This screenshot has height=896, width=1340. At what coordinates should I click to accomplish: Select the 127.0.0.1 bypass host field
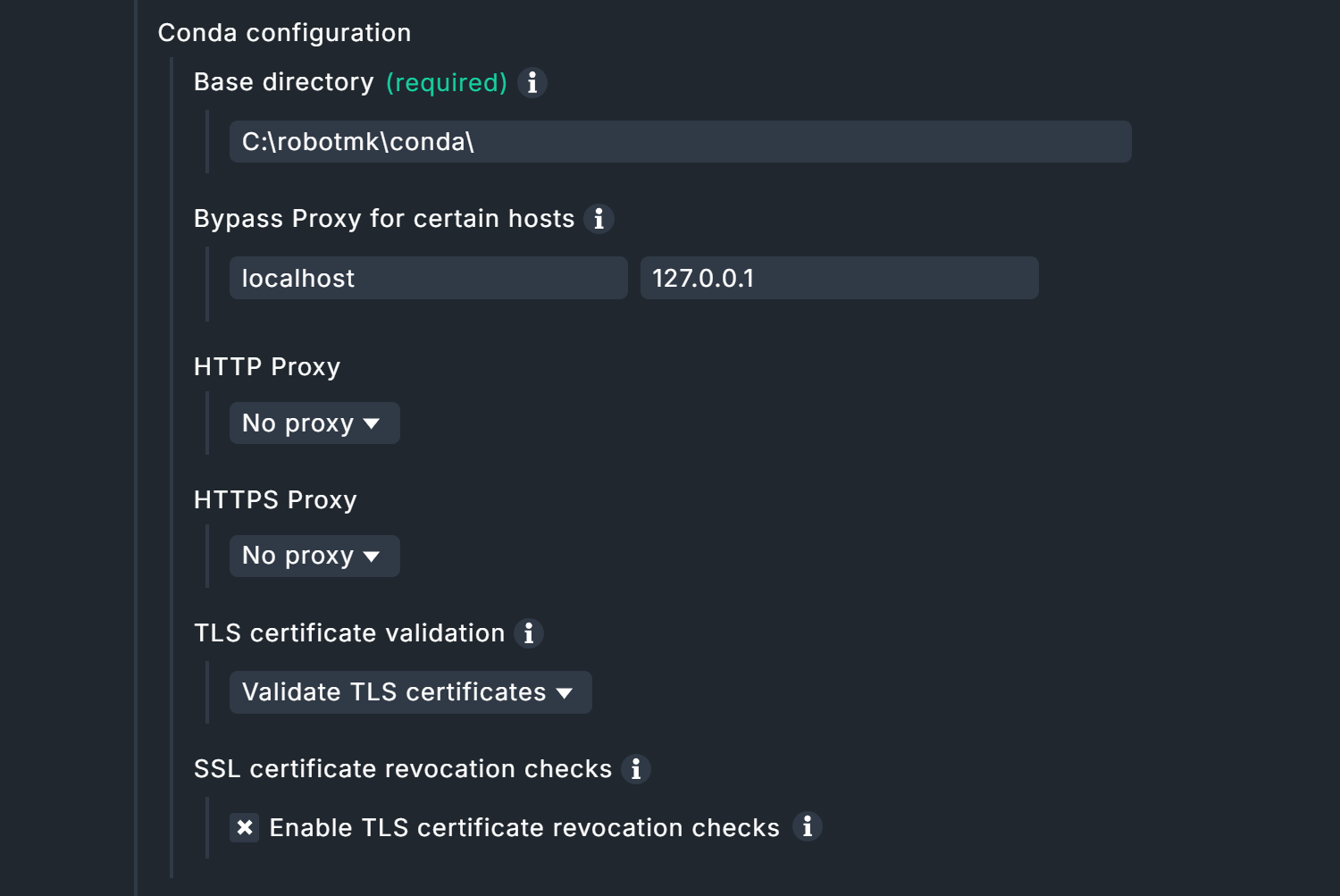(839, 279)
